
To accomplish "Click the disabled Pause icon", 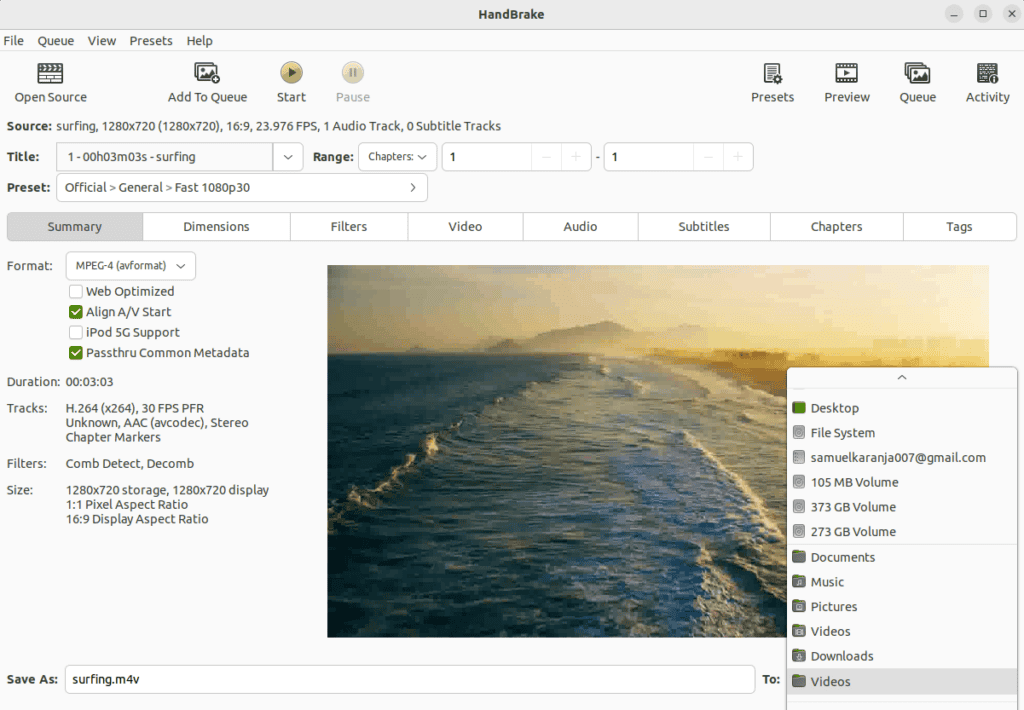I will [353, 73].
